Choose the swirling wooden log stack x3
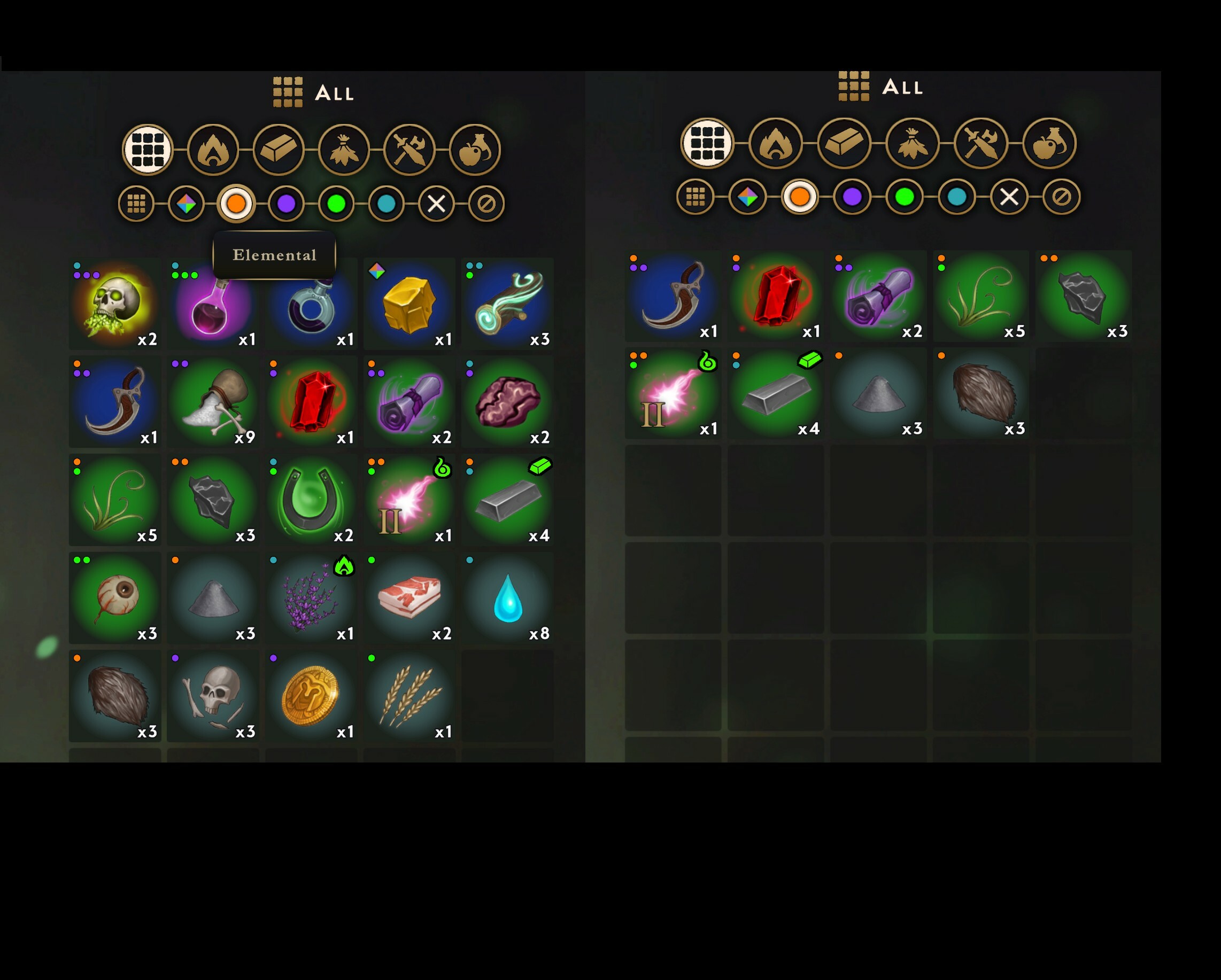 (x=507, y=304)
